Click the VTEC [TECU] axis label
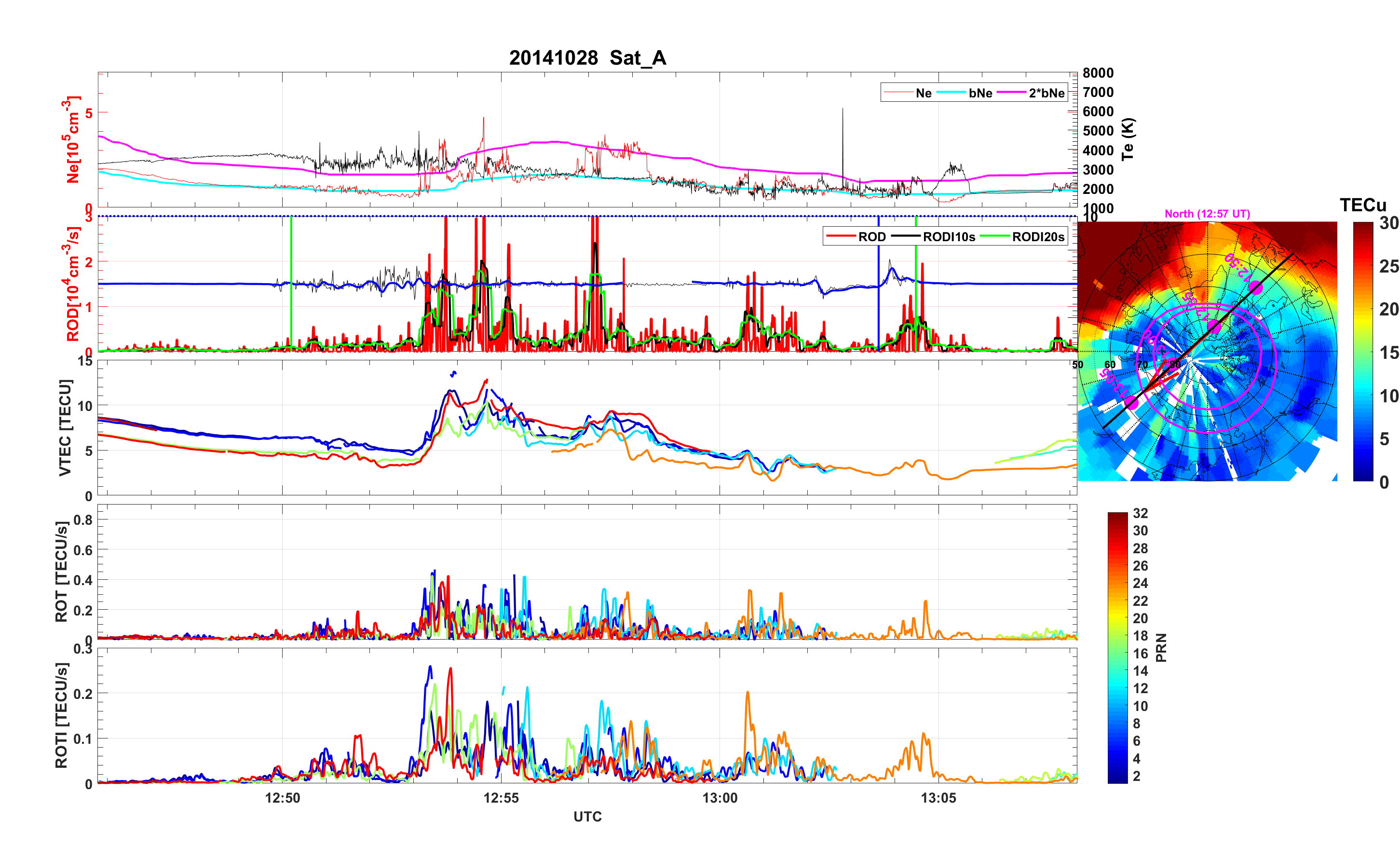 (65, 427)
